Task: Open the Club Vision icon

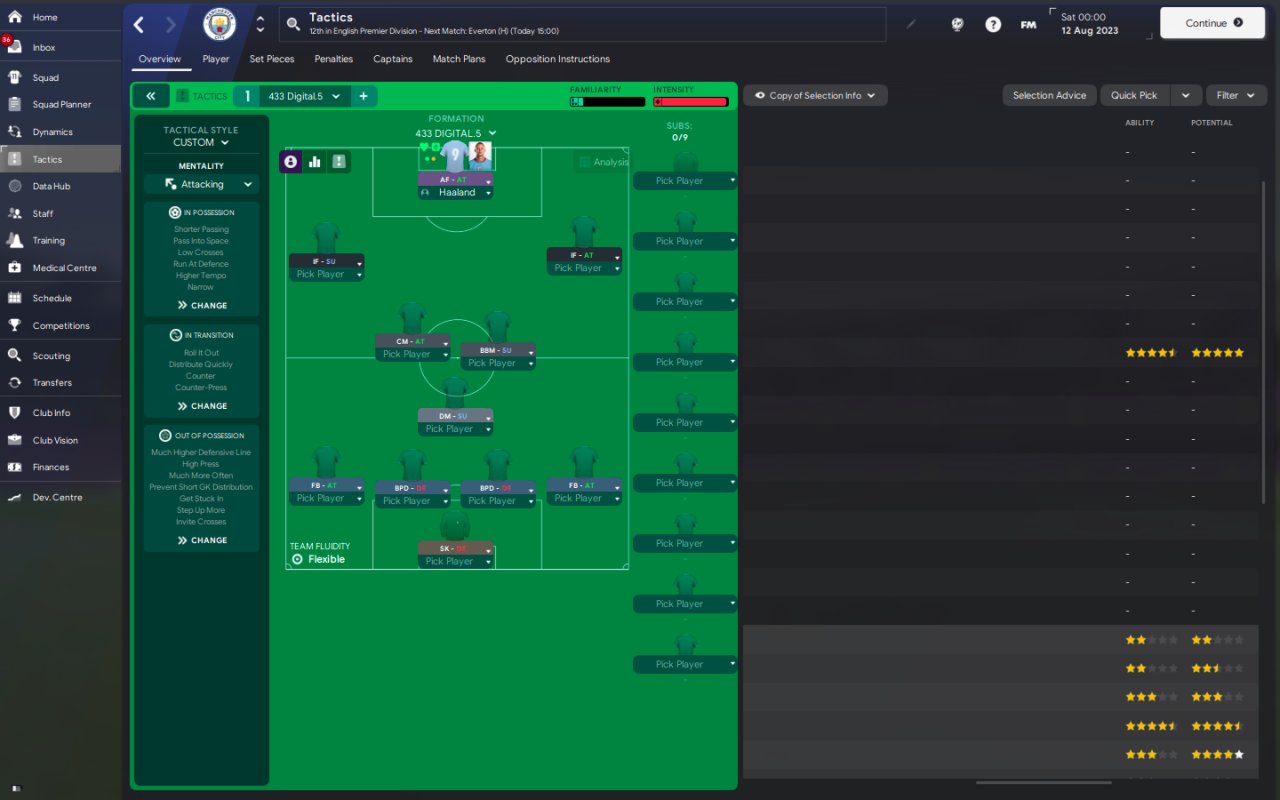Action: point(15,440)
